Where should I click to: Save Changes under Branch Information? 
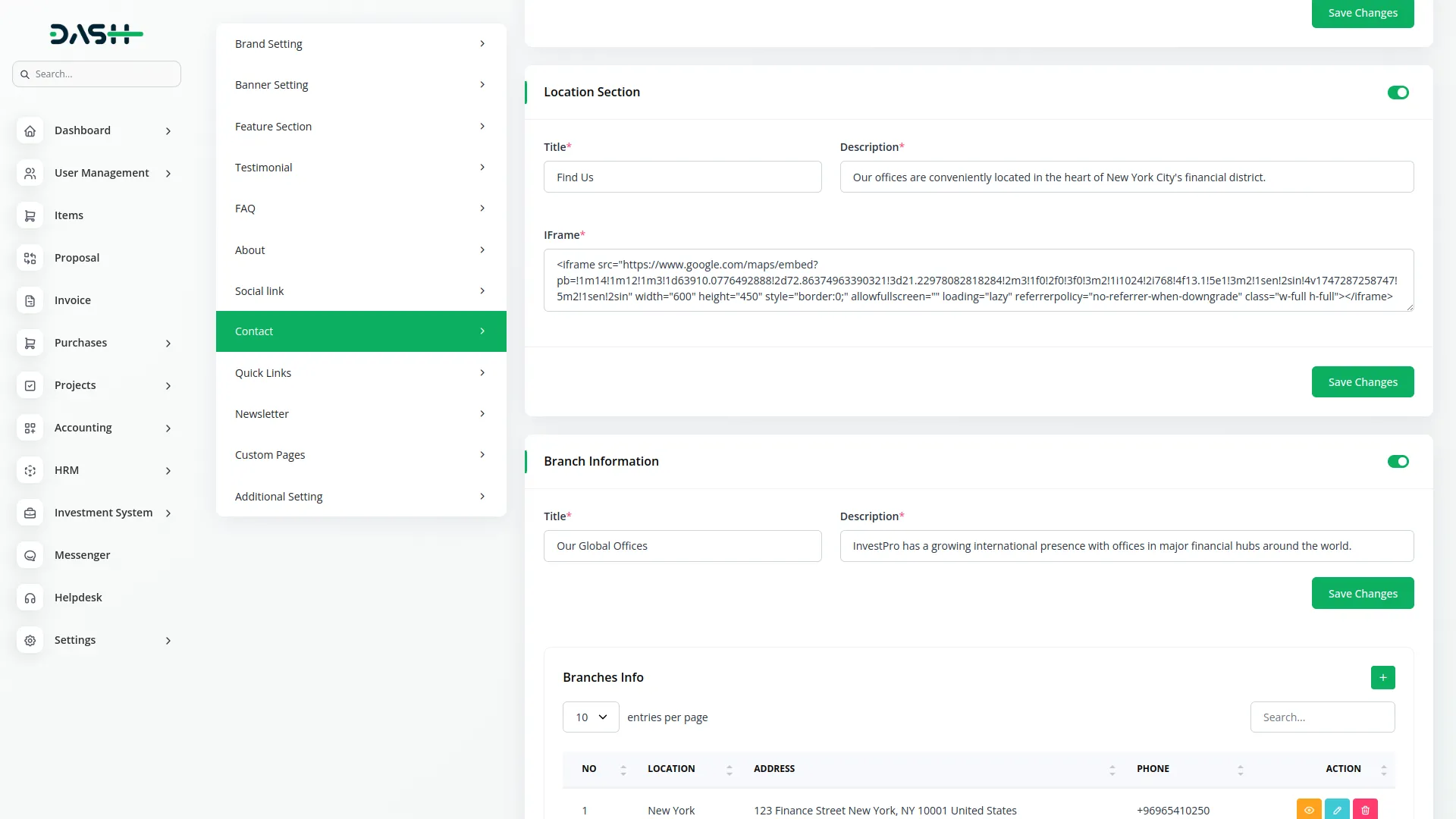[x=1362, y=594]
